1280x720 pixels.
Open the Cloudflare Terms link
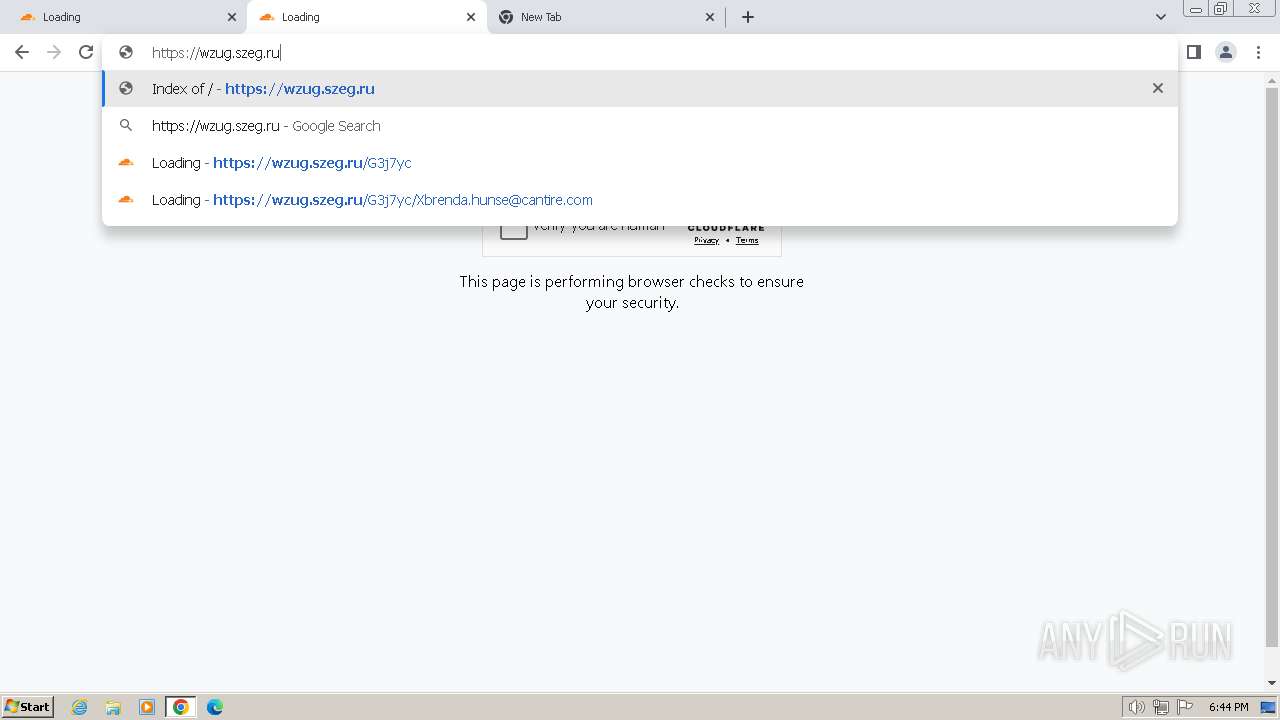(747, 240)
